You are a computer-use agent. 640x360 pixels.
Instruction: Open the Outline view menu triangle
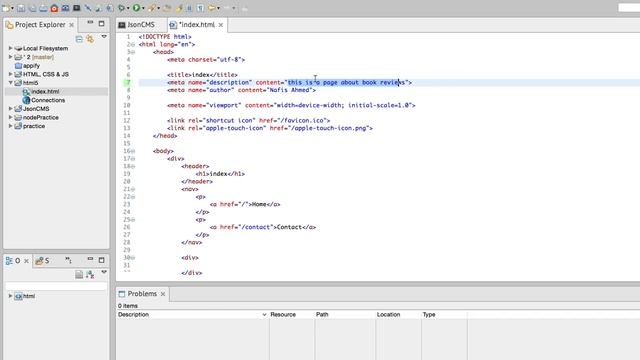click(104, 272)
